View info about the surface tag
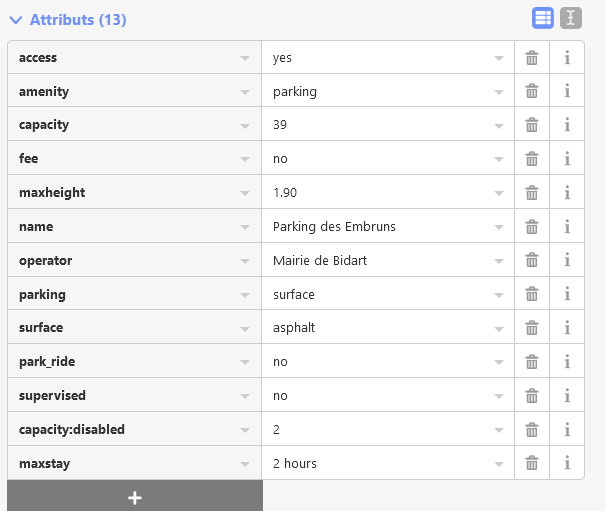This screenshot has width=607, height=511. (x=567, y=328)
